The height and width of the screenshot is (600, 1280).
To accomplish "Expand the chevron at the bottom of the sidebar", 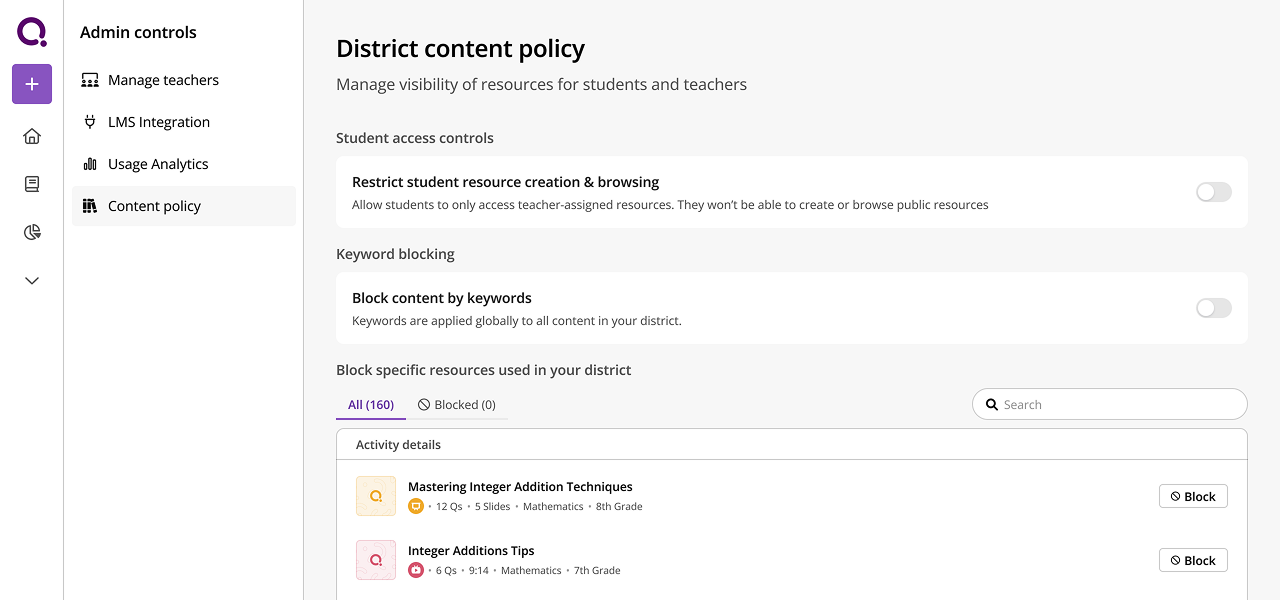I will click(31, 280).
